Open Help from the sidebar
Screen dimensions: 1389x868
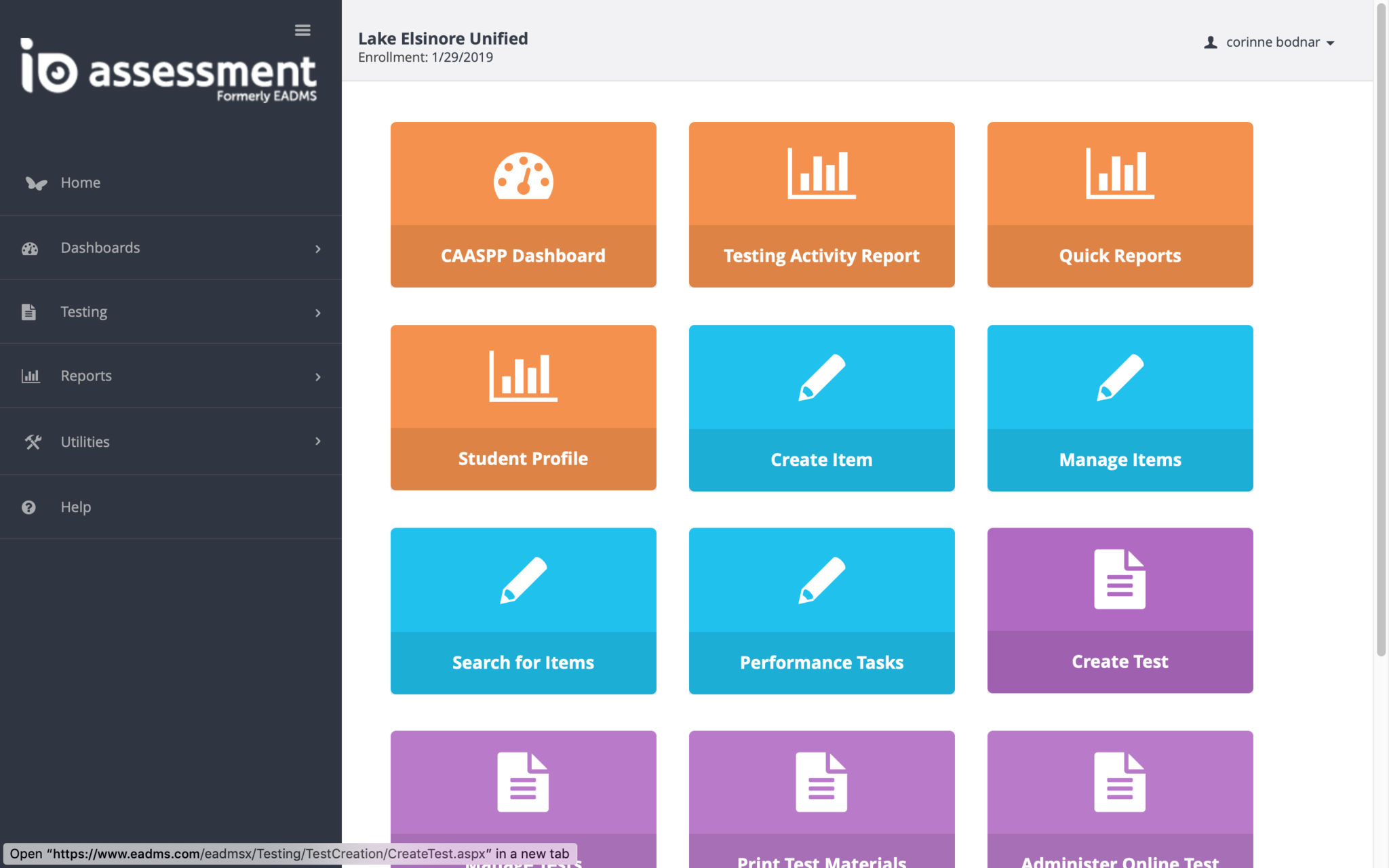75,507
